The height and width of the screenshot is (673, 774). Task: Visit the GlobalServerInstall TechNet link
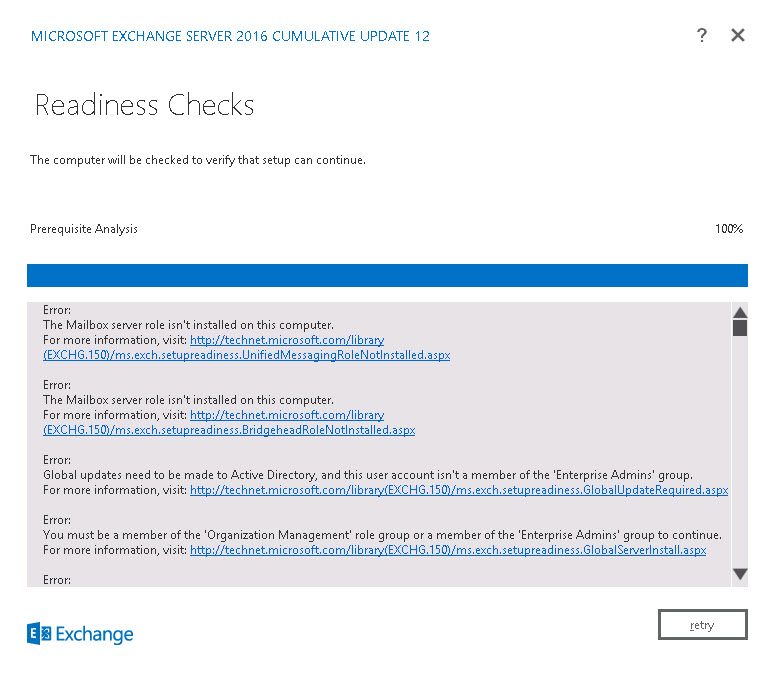coord(447,550)
